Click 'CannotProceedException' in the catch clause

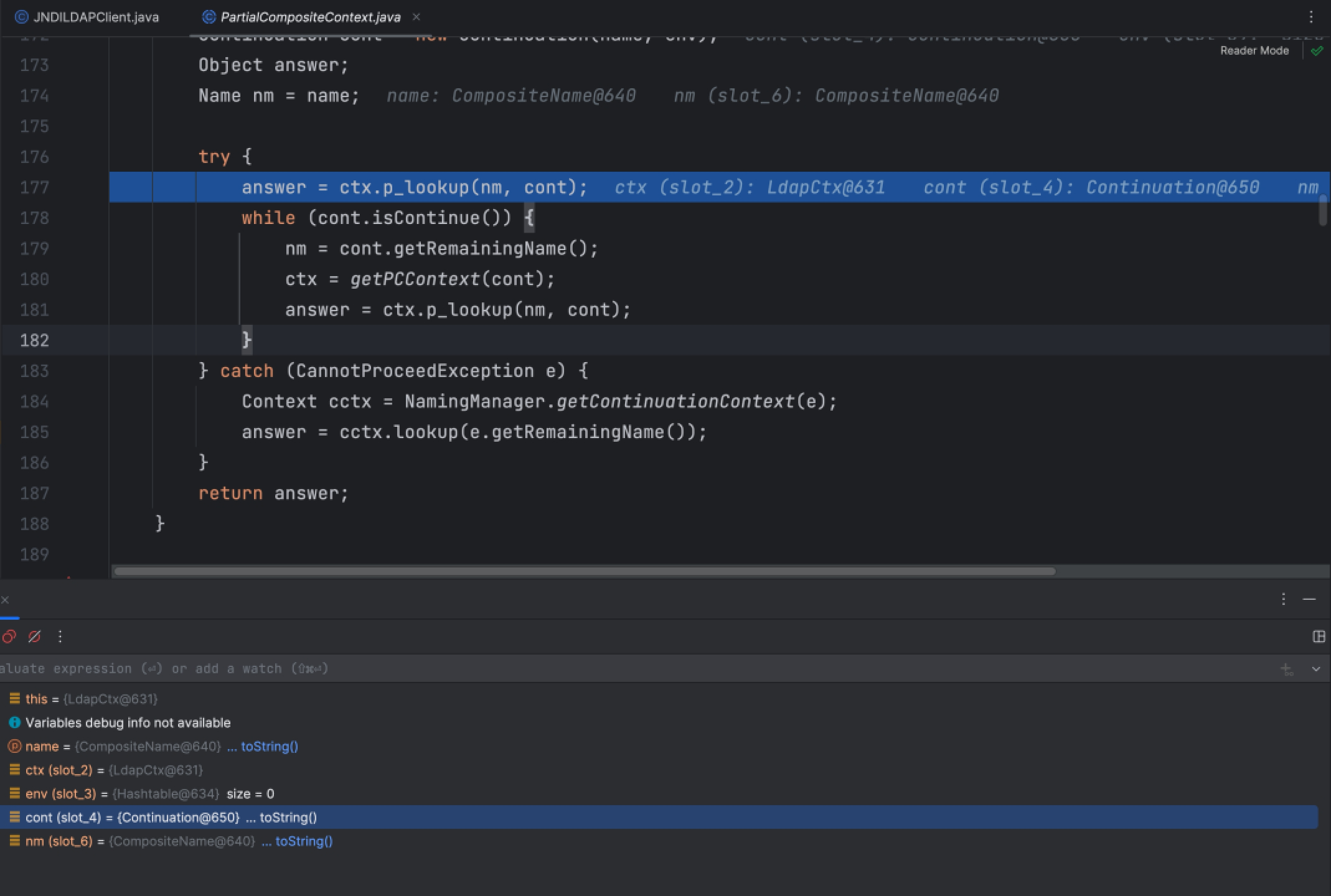coord(415,371)
